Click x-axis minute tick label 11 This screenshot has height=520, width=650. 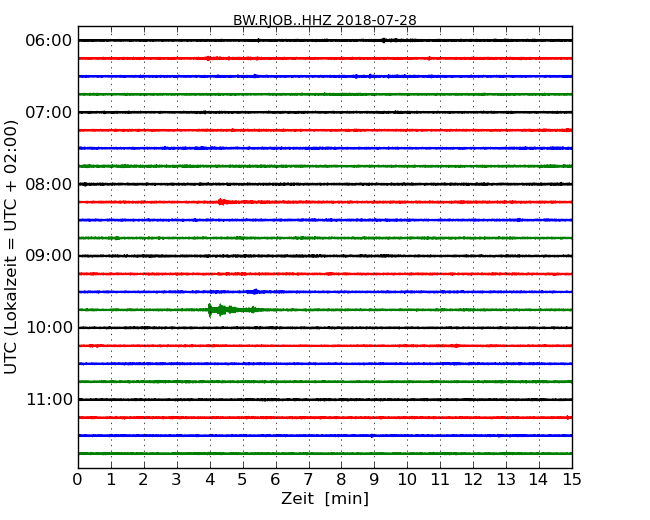coord(440,480)
